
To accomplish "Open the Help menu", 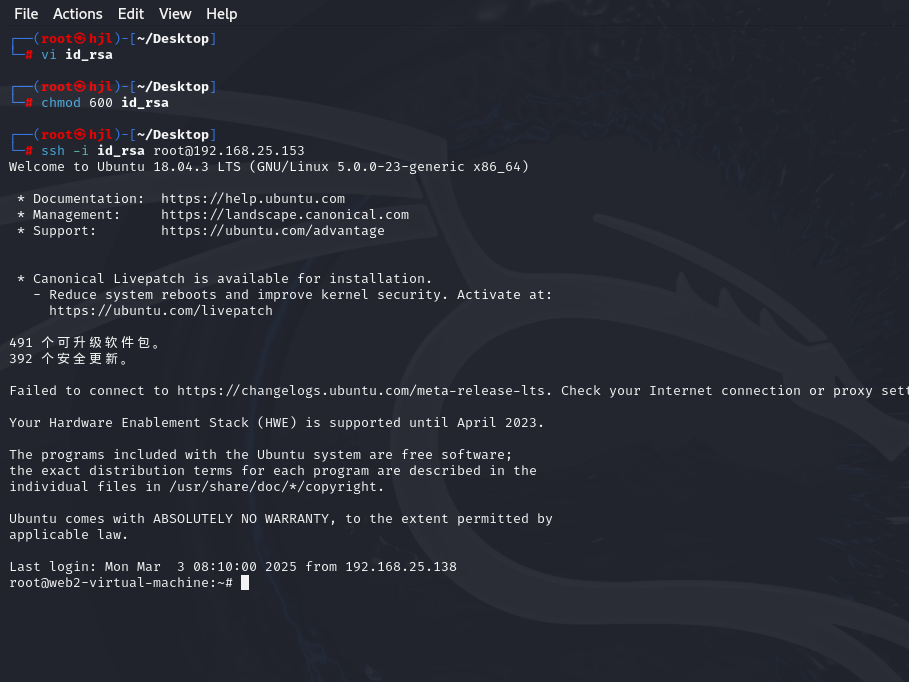I will tap(221, 13).
